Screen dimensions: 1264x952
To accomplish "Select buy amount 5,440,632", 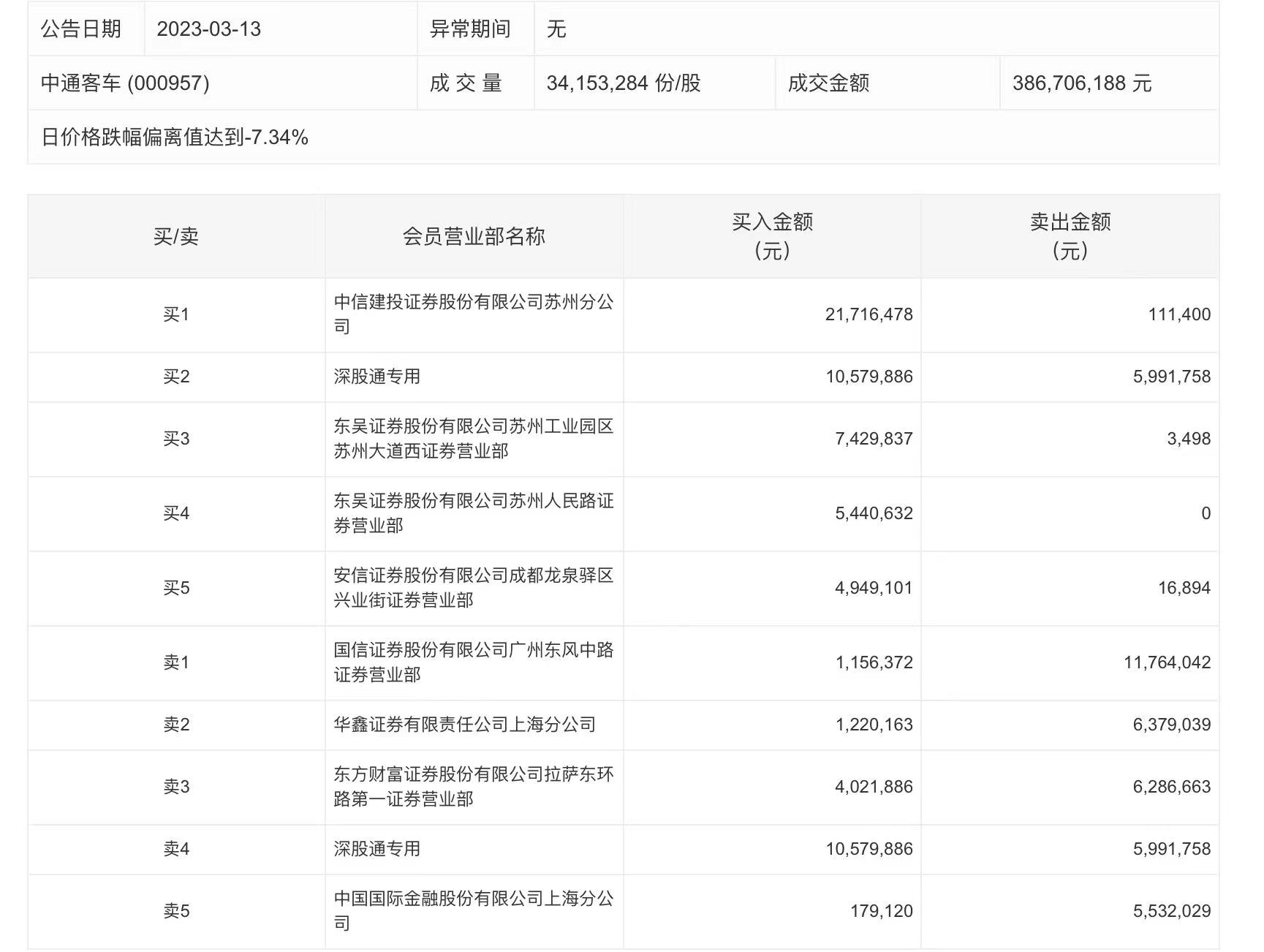I will pos(874,513).
